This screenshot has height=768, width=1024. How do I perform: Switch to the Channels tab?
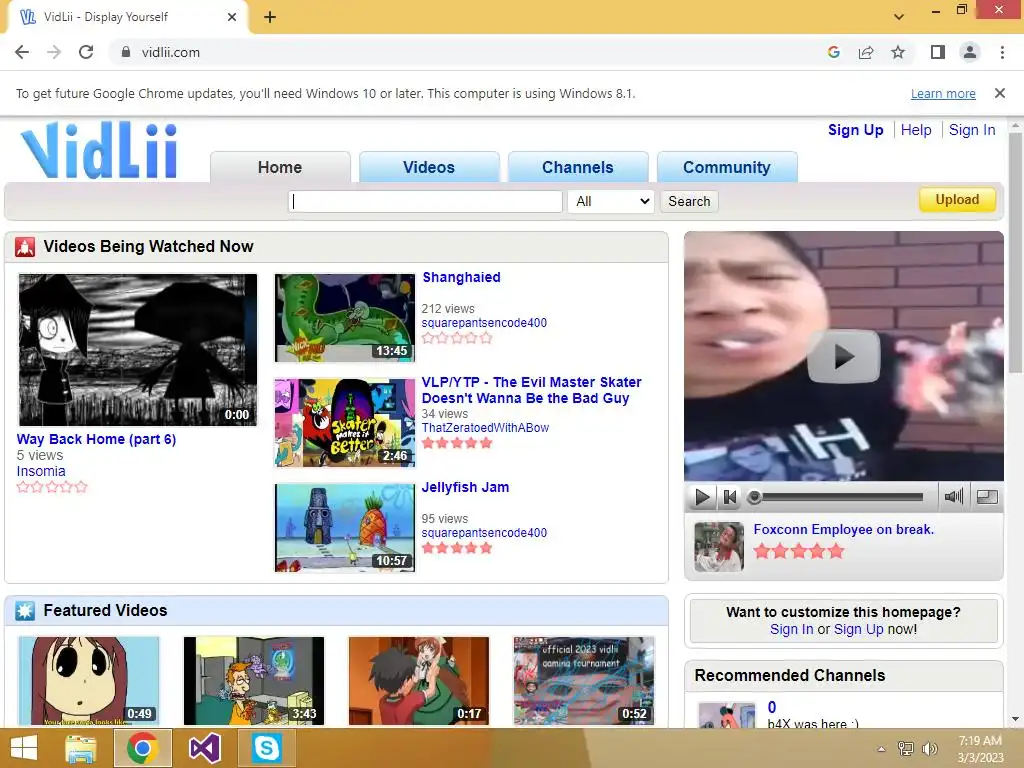578,167
